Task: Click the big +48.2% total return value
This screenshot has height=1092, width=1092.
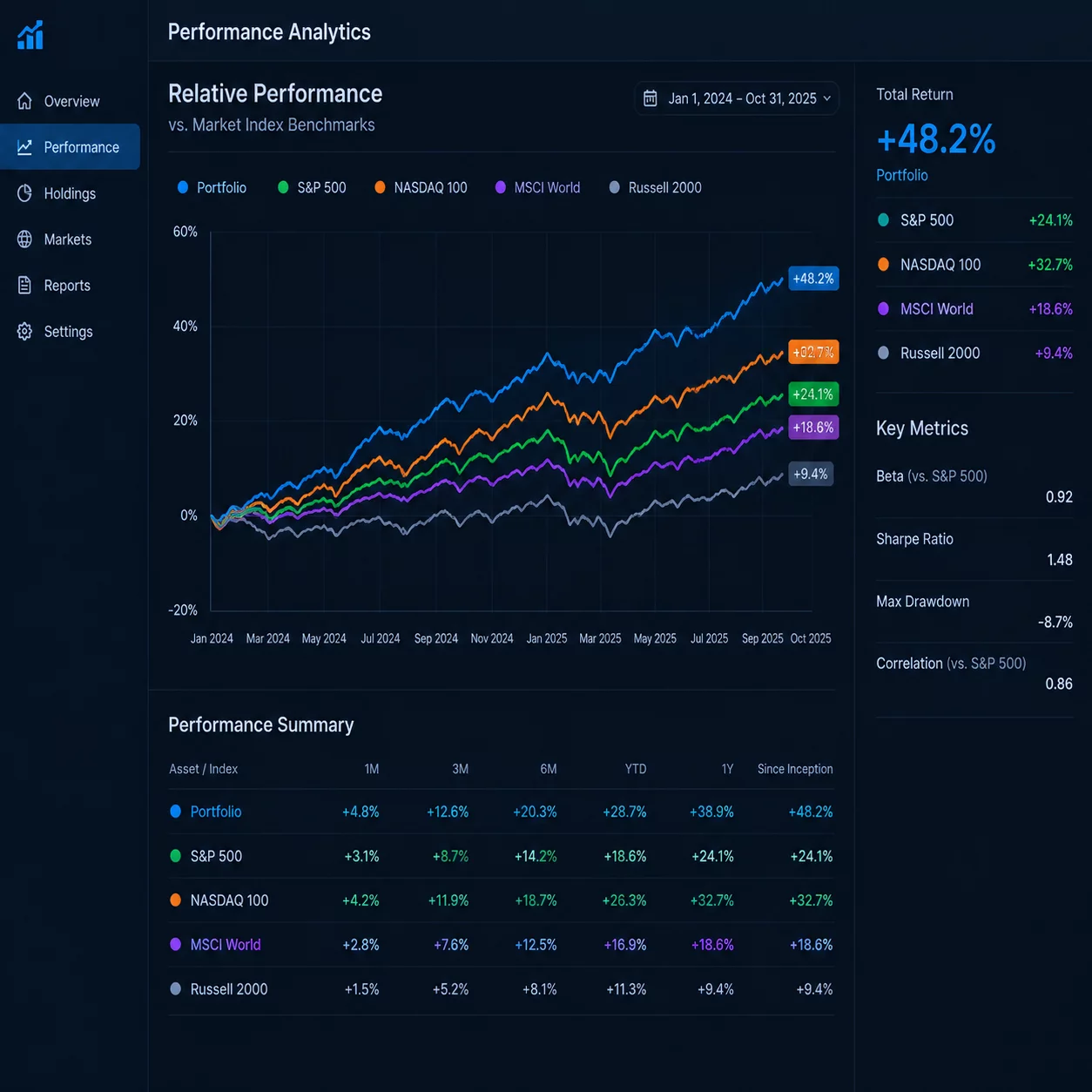Action: click(x=936, y=139)
